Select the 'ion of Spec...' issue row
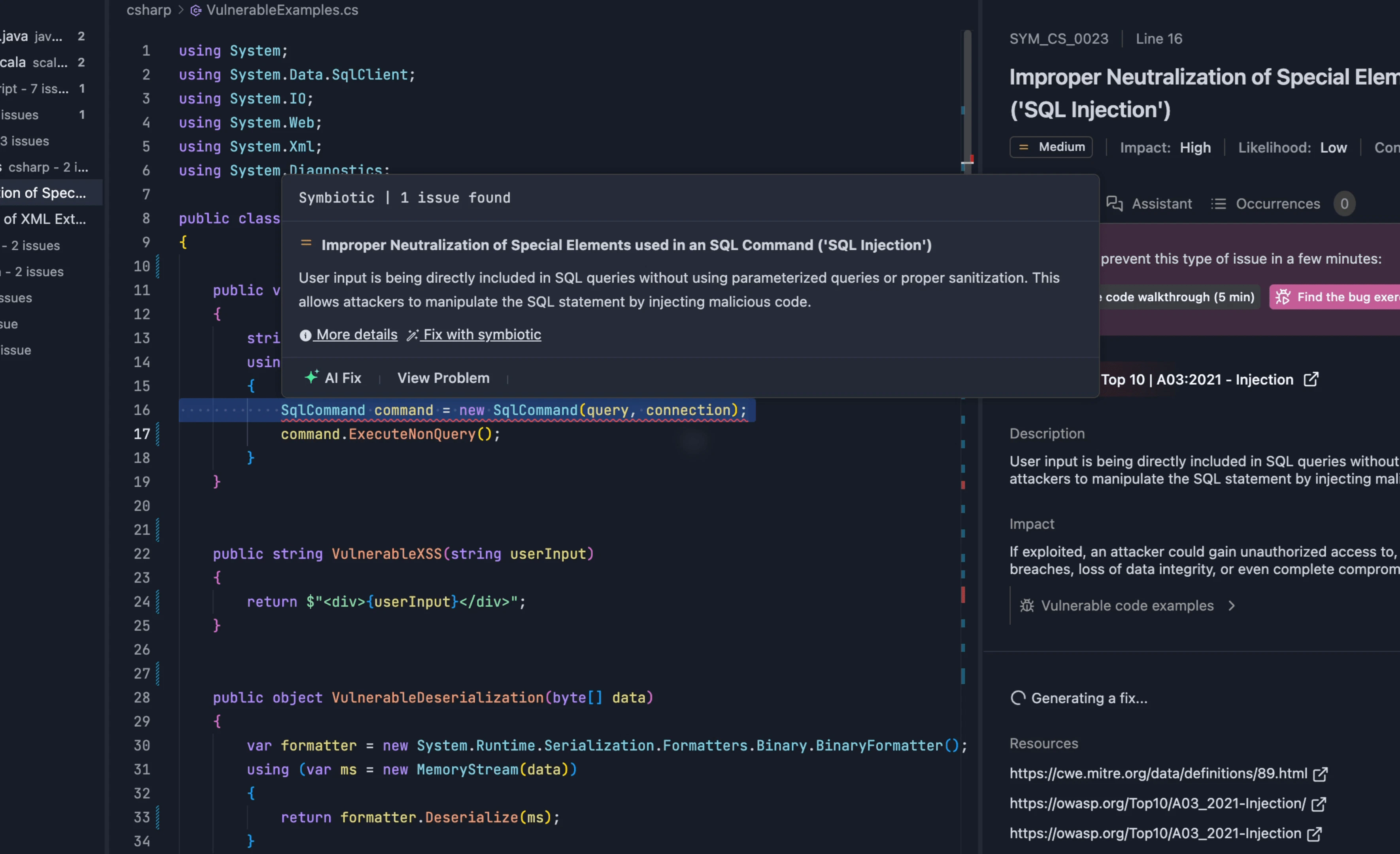The height and width of the screenshot is (854, 1400). pyautogui.click(x=51, y=193)
